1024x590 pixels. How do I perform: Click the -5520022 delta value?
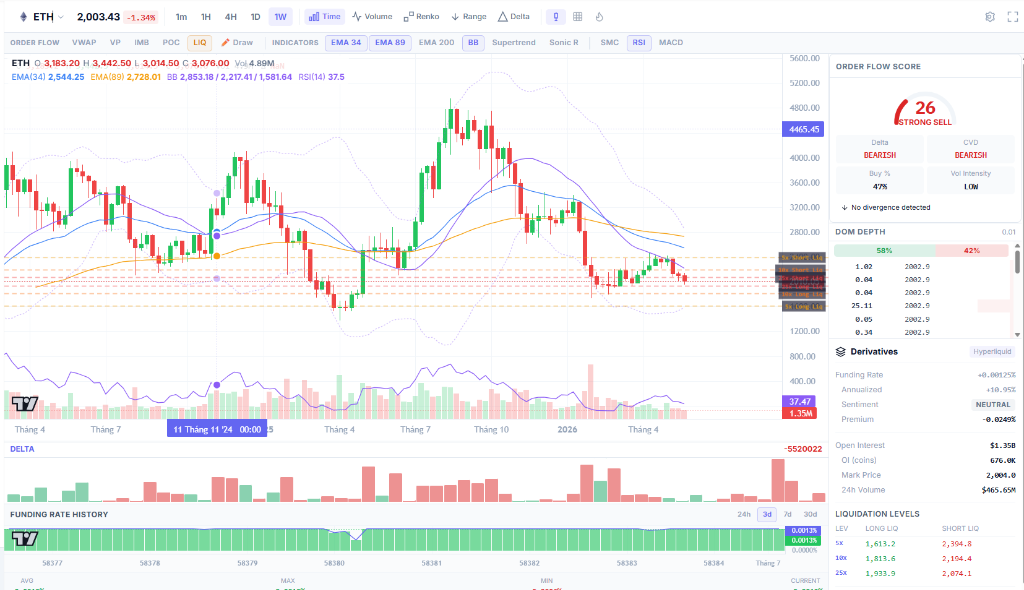(x=803, y=449)
